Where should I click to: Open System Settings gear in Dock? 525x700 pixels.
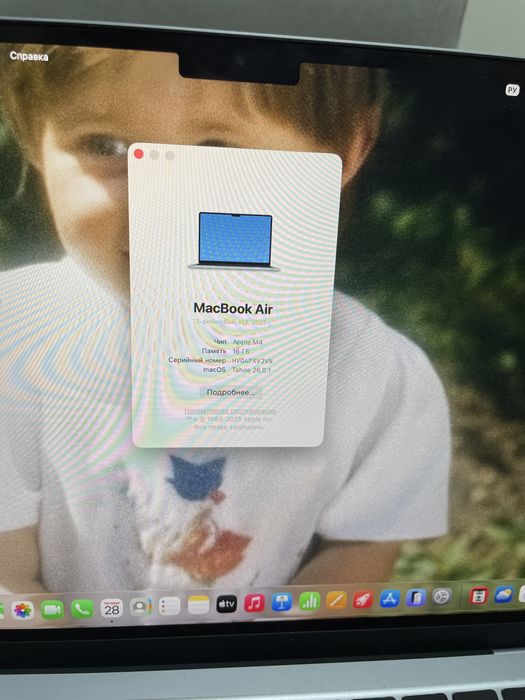click(442, 596)
